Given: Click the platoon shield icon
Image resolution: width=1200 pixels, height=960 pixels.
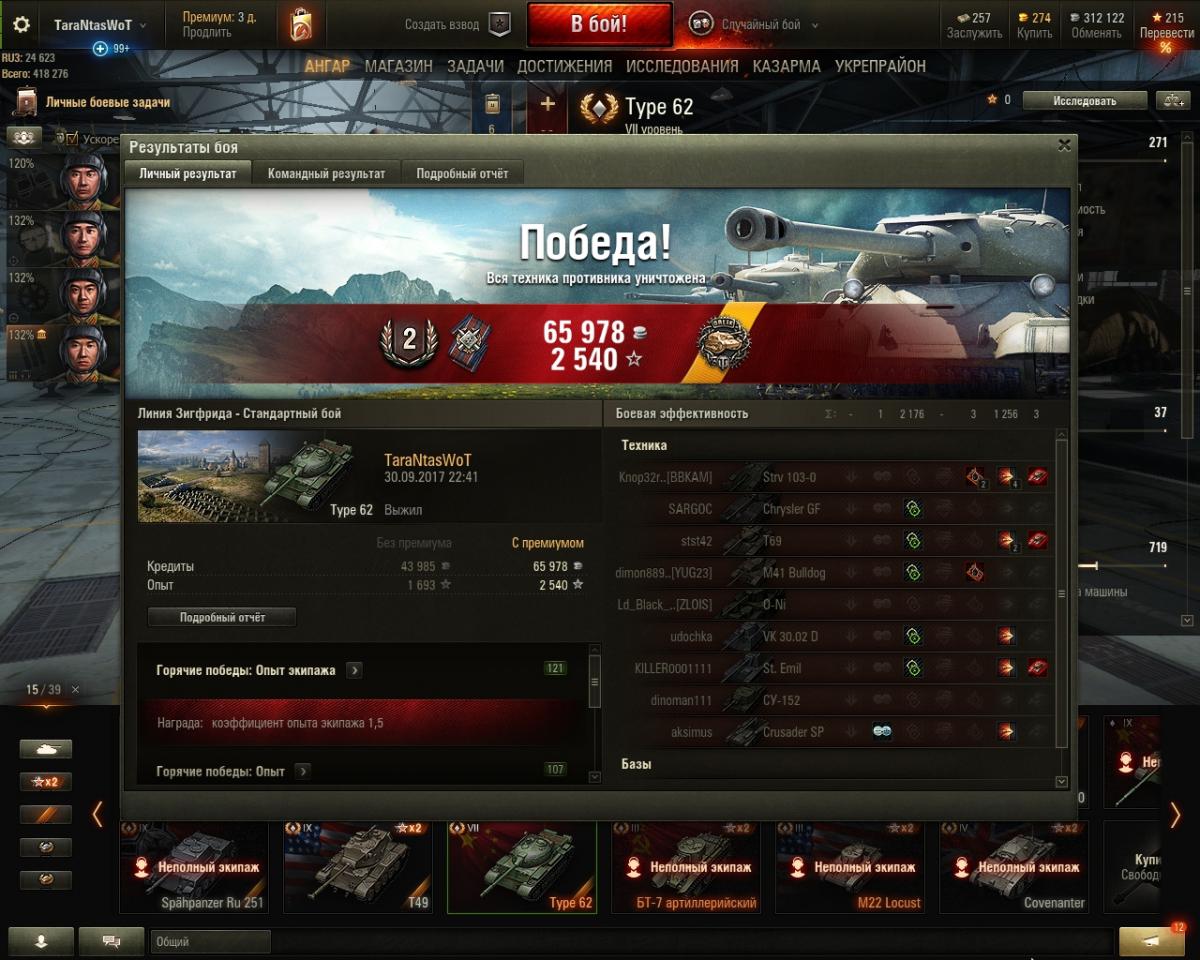Looking at the screenshot, I should pyautogui.click(x=499, y=25).
